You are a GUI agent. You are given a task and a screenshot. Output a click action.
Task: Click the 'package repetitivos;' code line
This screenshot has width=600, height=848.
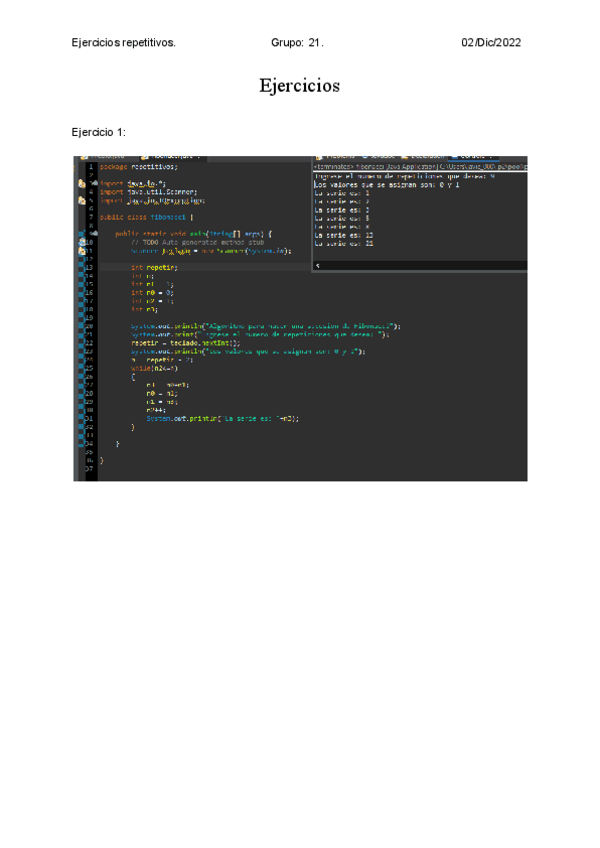(x=138, y=167)
